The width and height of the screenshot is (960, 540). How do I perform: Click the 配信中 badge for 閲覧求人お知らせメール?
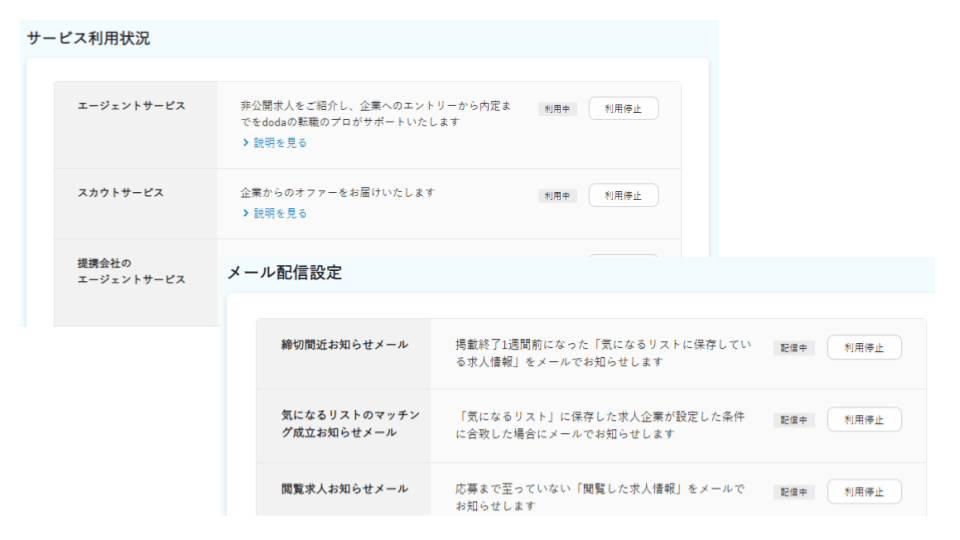(x=793, y=492)
